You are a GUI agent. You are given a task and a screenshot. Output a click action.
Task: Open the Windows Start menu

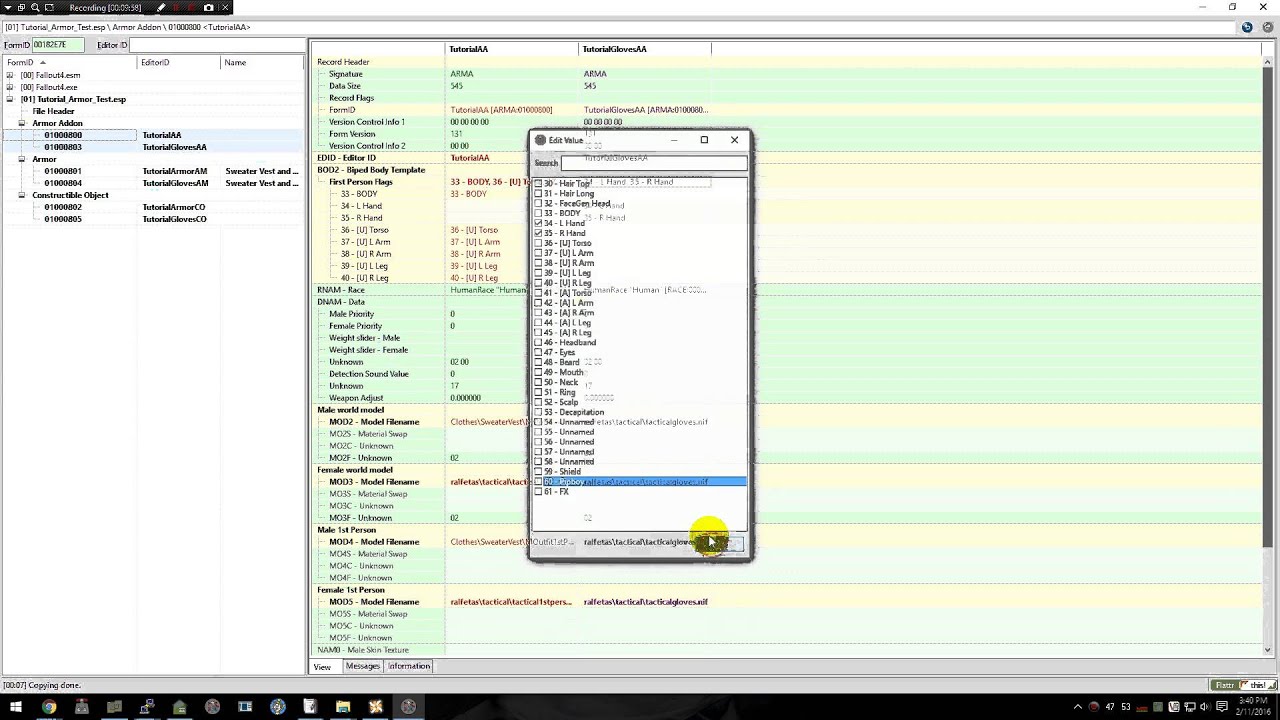15,707
